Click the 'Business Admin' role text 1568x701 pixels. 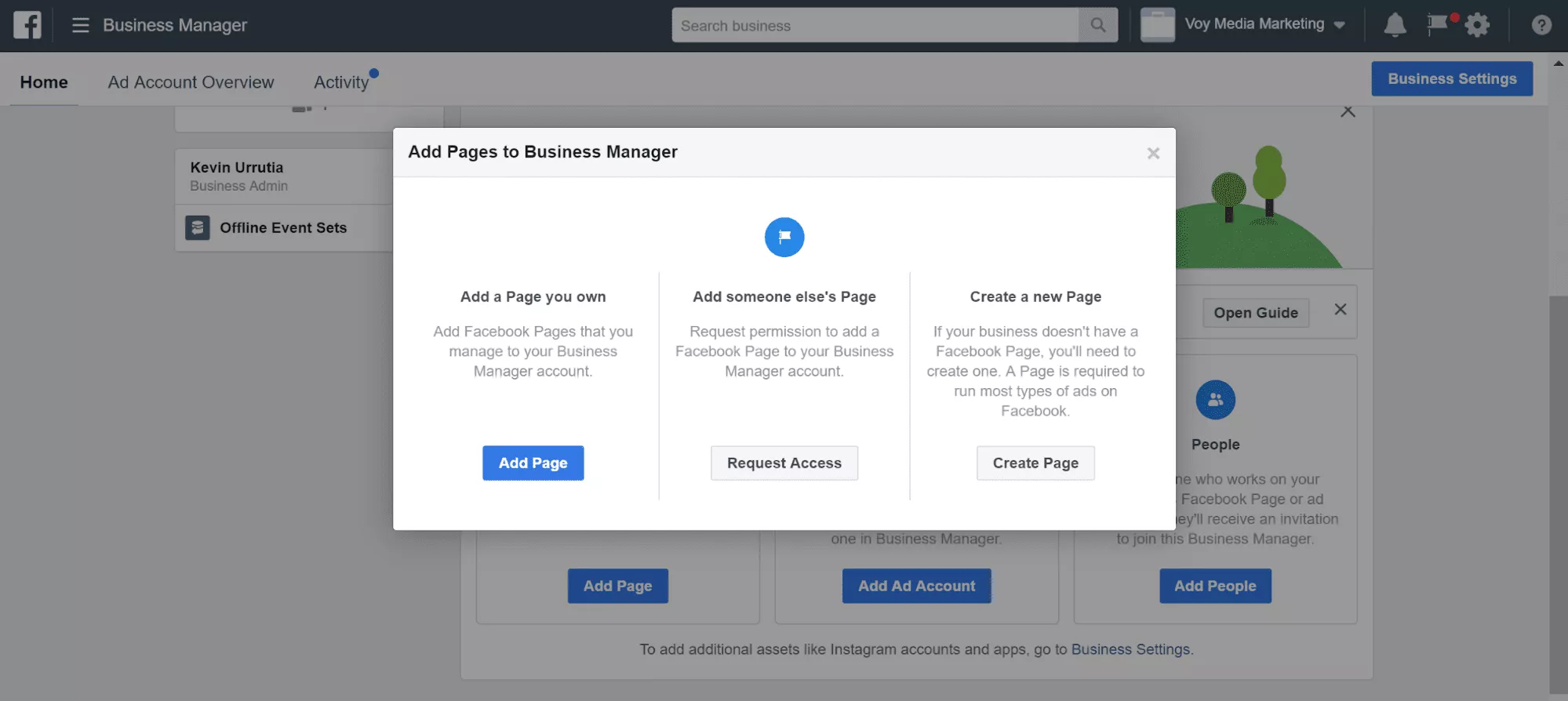click(238, 186)
